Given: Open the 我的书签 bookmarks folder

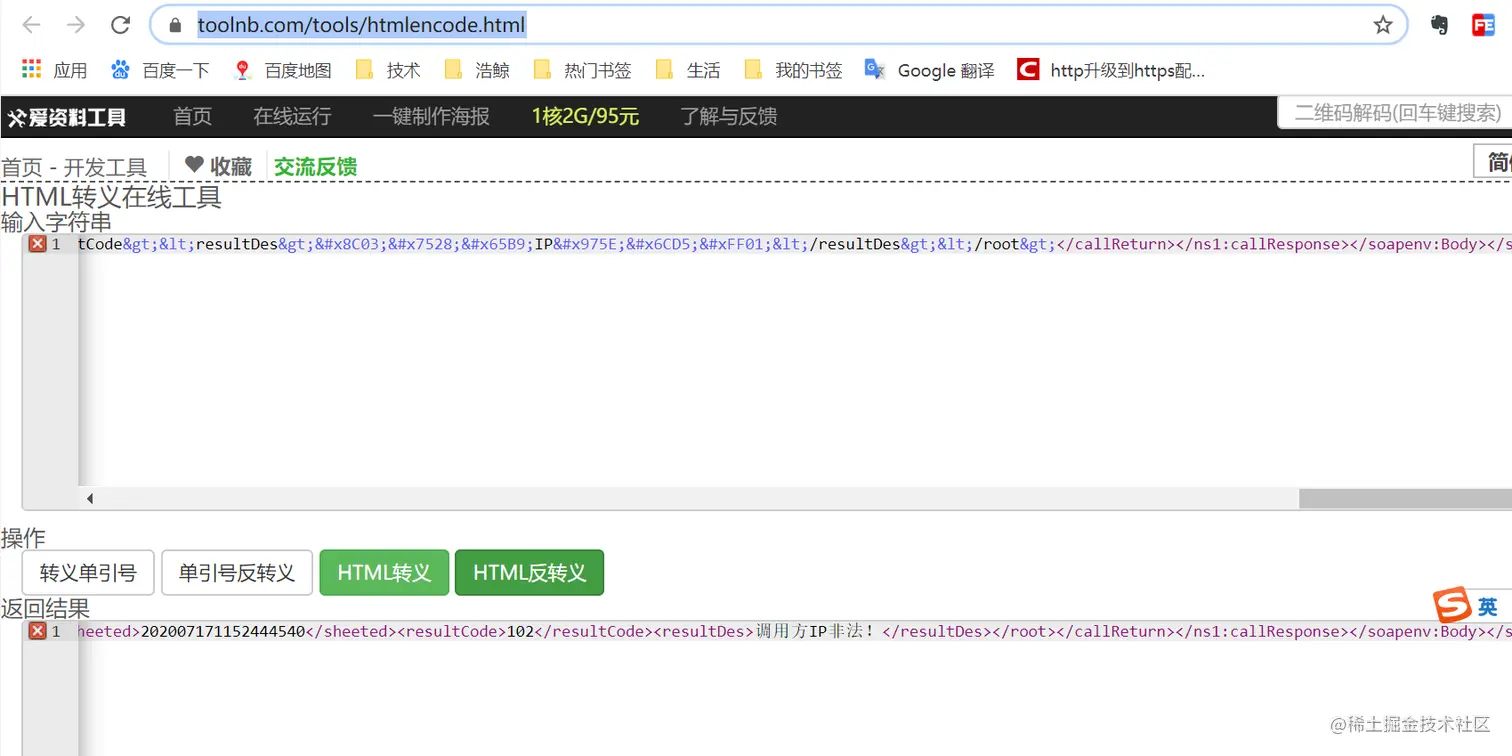Looking at the screenshot, I should [794, 70].
